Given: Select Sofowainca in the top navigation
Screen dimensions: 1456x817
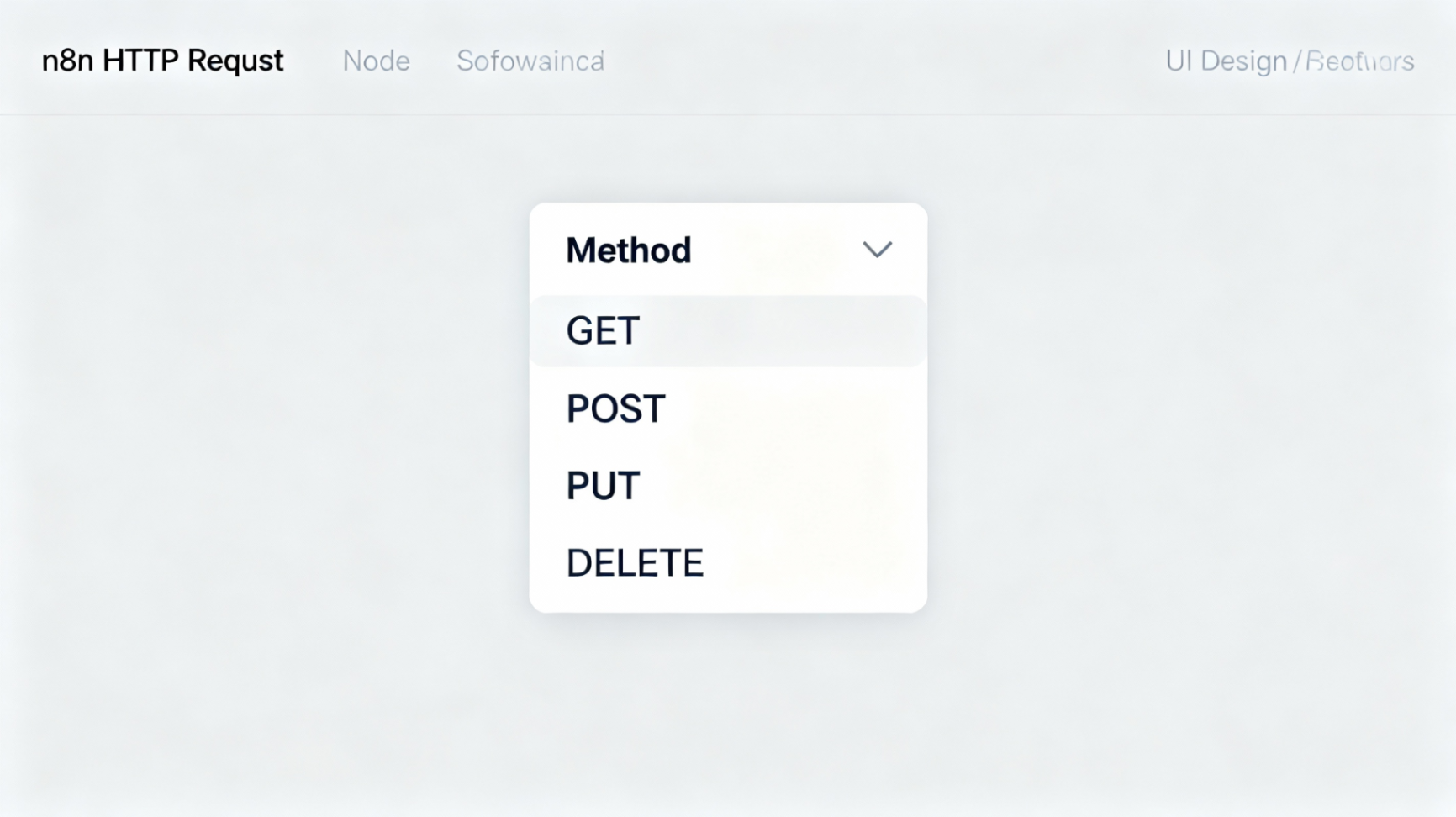Looking at the screenshot, I should click(530, 61).
